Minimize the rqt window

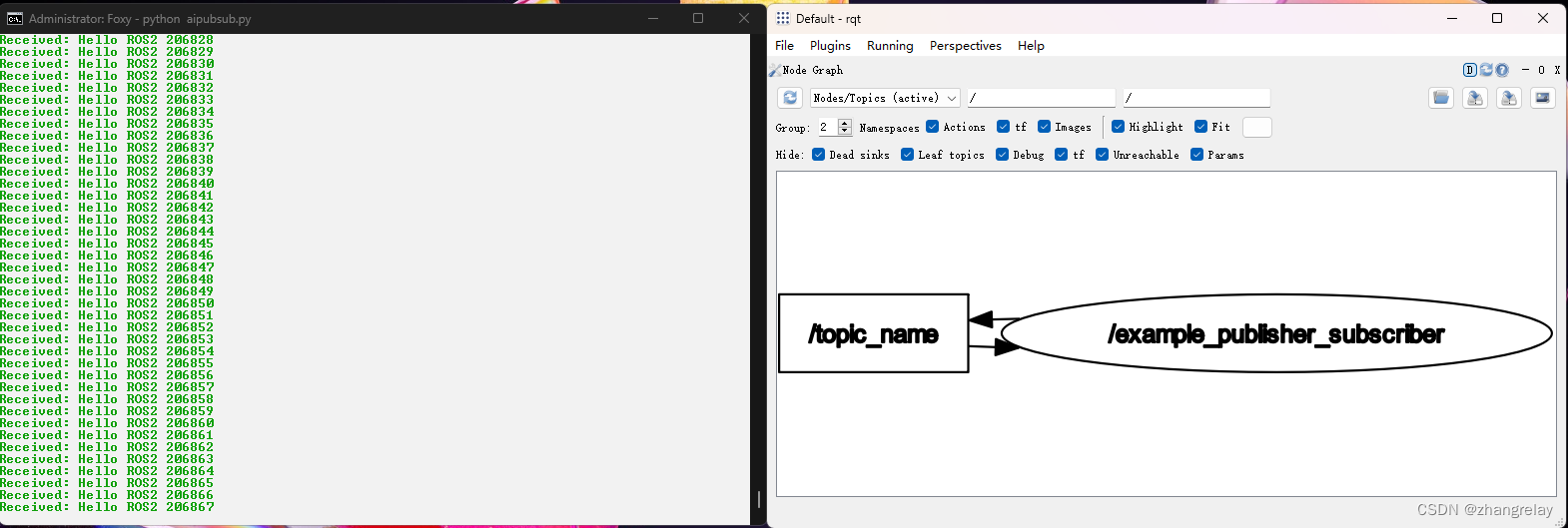[1452, 18]
